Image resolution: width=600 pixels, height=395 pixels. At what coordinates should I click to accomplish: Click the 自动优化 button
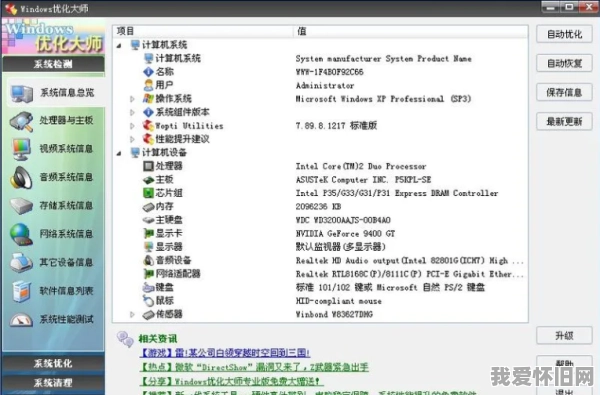(x=564, y=34)
